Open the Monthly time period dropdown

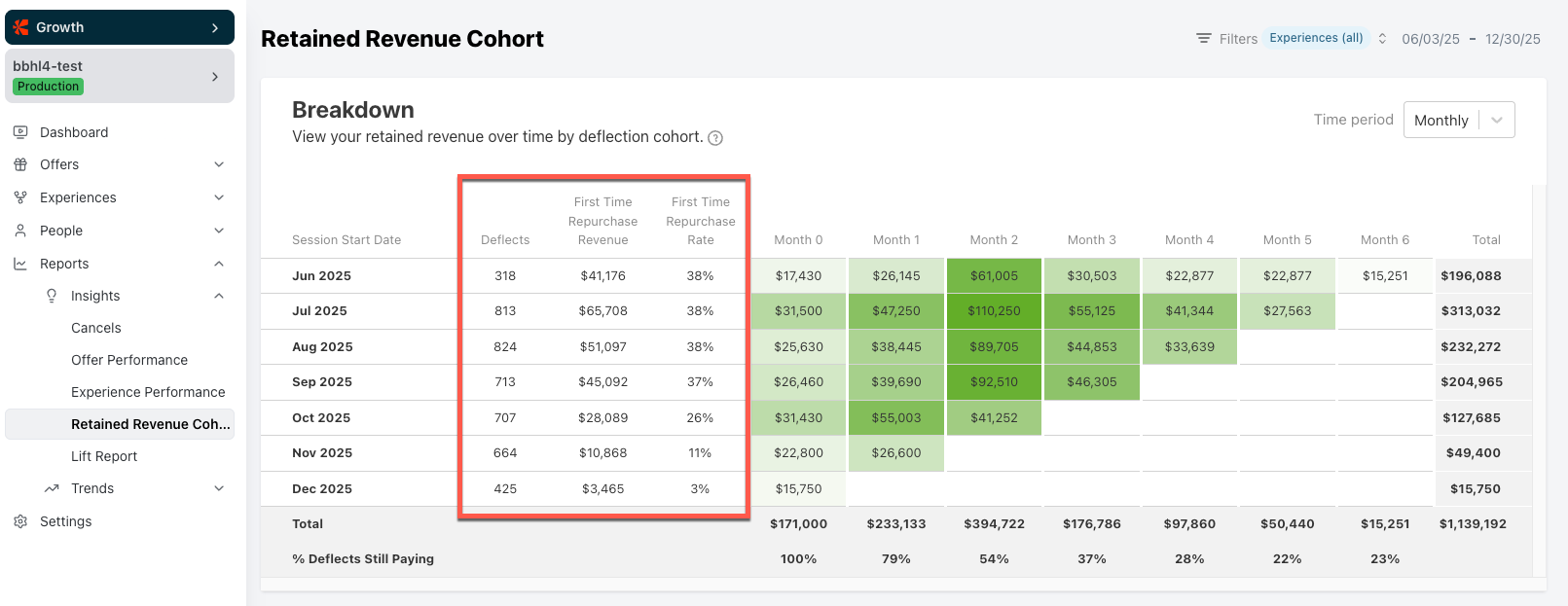click(1458, 120)
